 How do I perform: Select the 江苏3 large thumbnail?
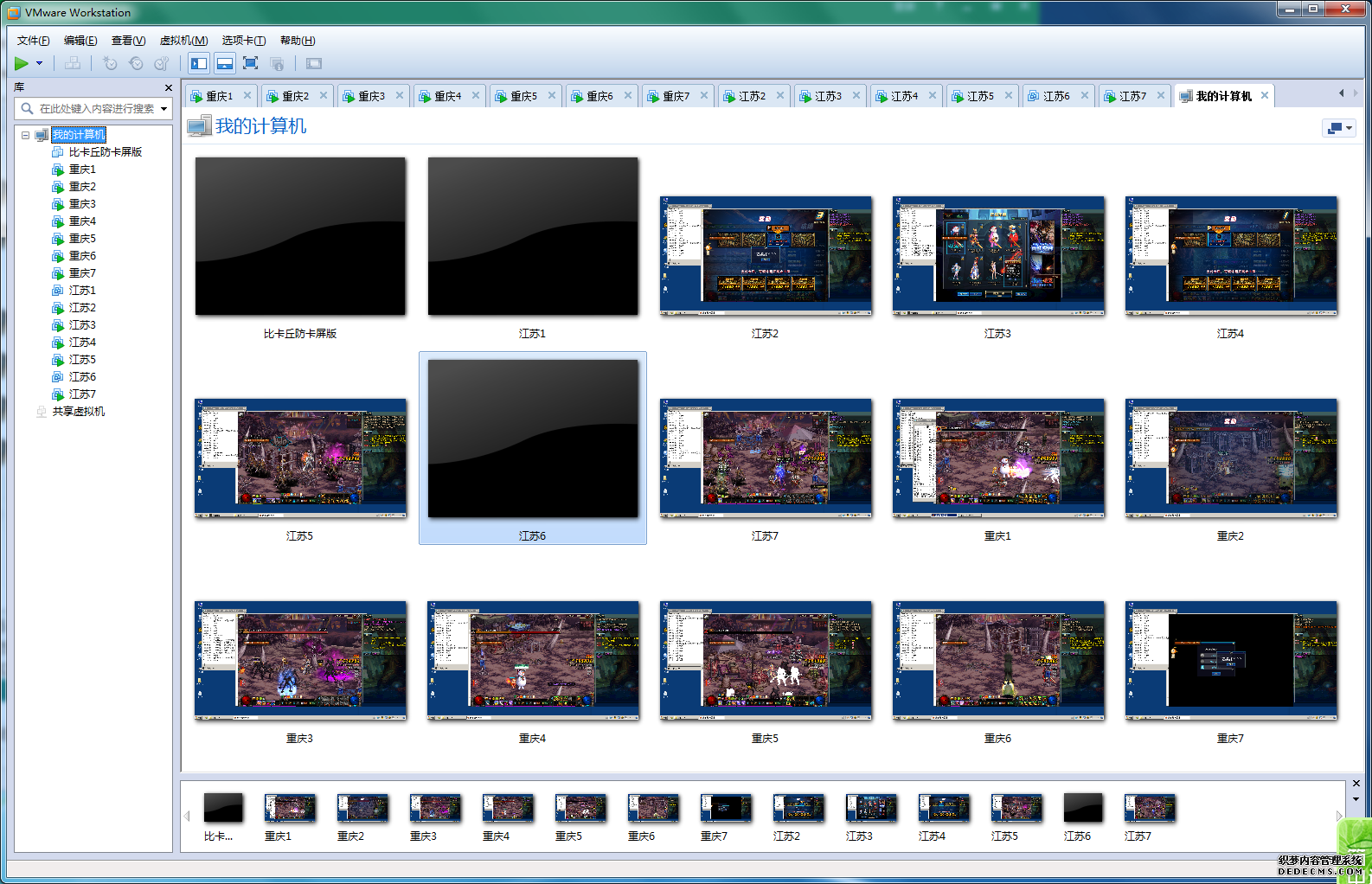(998, 256)
